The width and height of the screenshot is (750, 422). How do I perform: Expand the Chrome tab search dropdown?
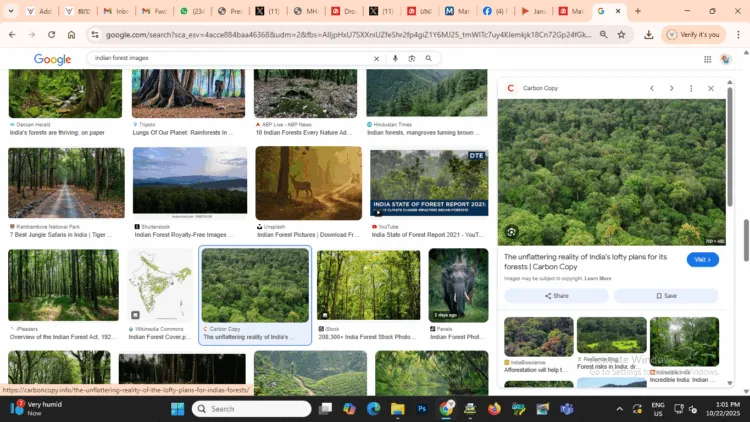[11, 11]
